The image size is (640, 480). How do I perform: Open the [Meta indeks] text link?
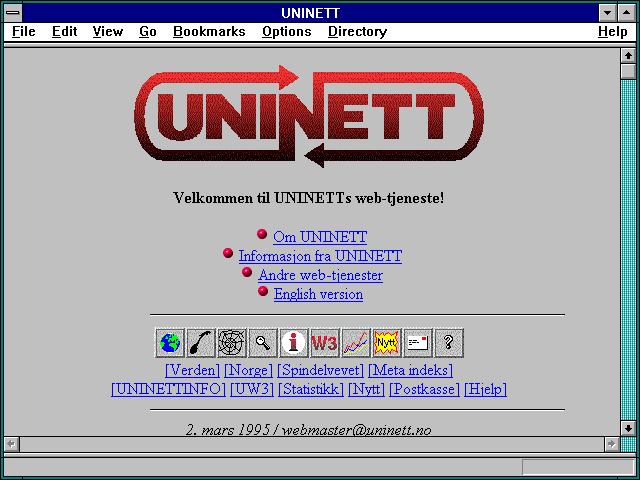(x=411, y=370)
